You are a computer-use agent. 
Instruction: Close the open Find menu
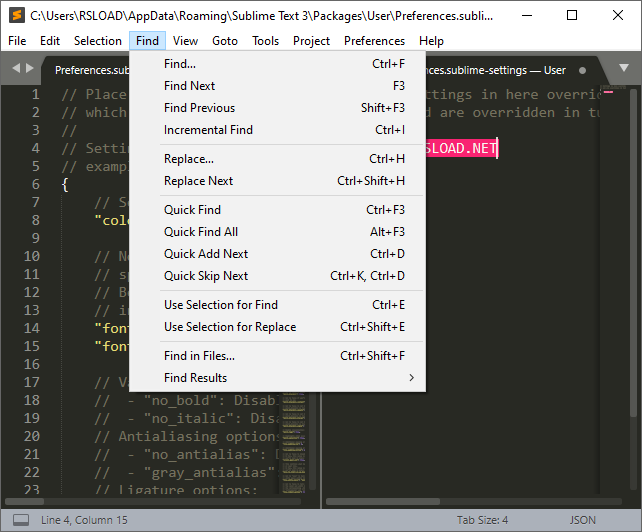(x=147, y=41)
